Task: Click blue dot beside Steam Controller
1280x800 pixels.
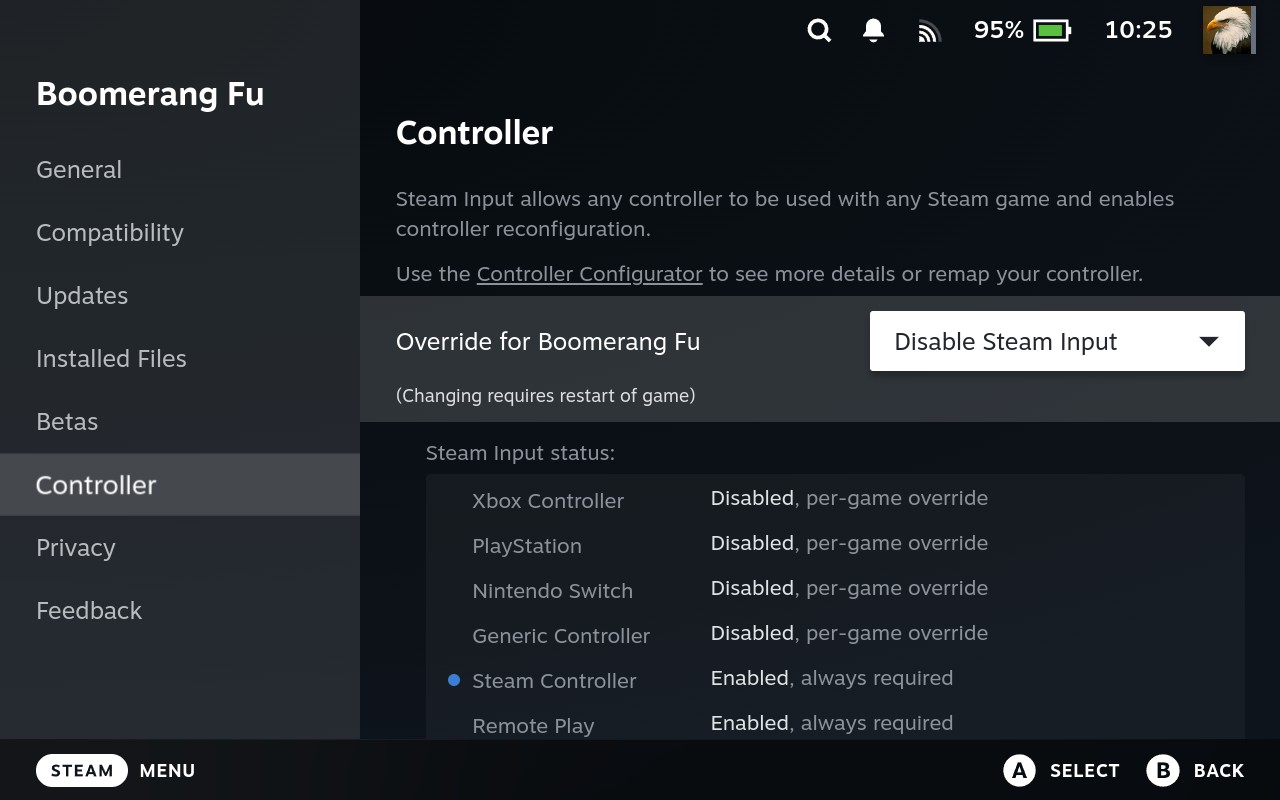Action: [454, 680]
